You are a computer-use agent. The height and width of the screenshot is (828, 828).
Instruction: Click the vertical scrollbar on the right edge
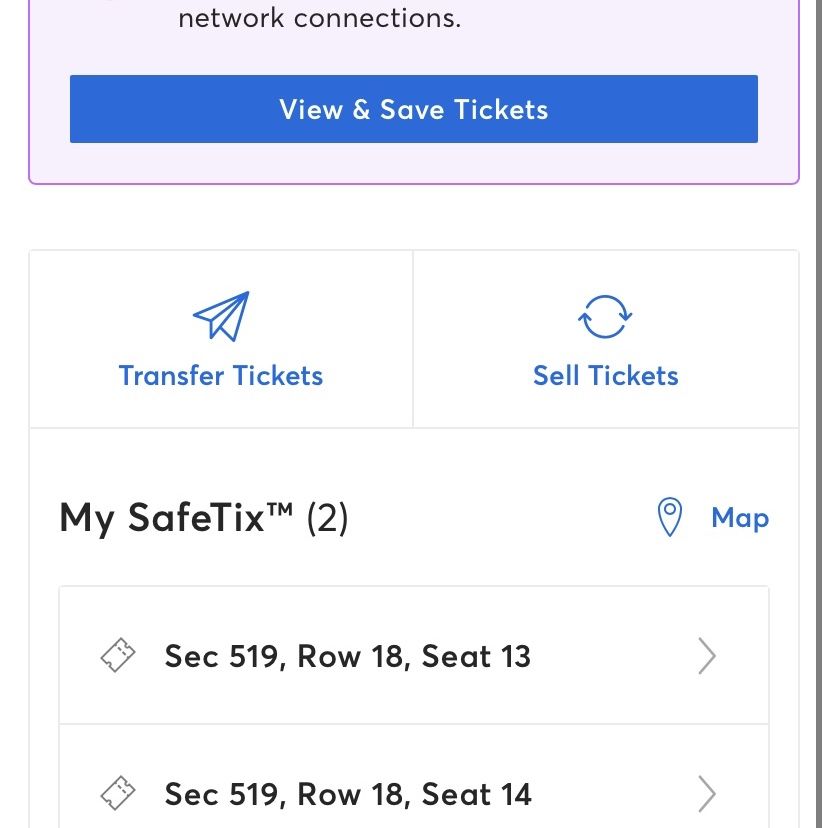821,414
